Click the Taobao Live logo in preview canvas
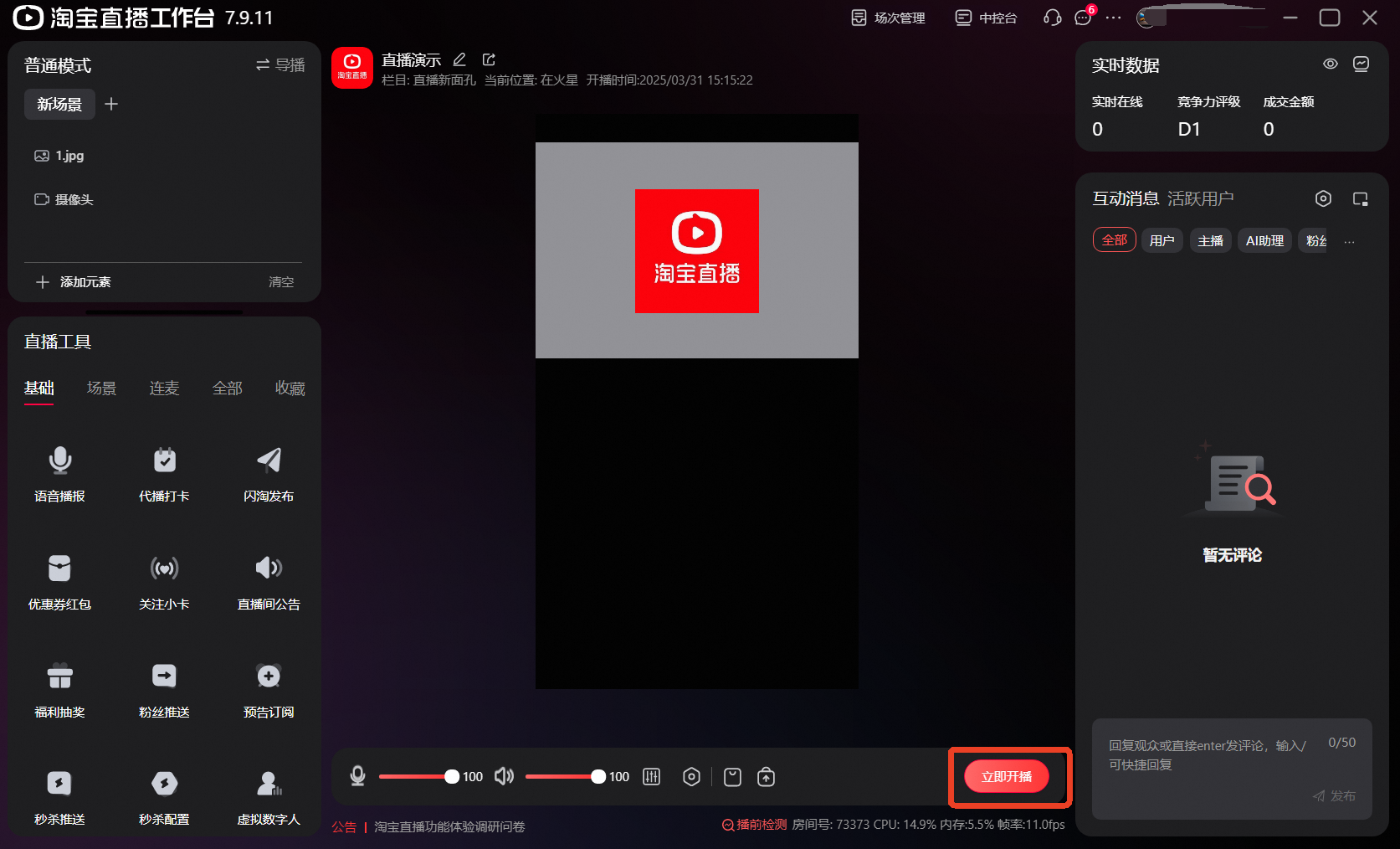Viewport: 1400px width, 849px height. tap(697, 251)
